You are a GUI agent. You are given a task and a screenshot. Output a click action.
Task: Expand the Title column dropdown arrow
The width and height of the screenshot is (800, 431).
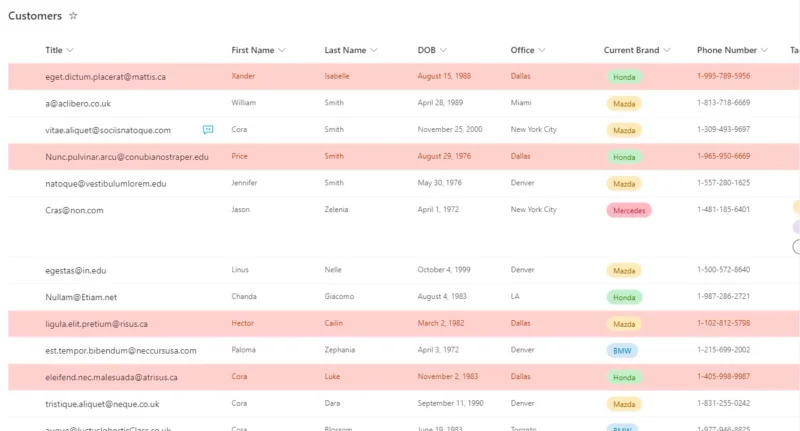click(x=70, y=50)
